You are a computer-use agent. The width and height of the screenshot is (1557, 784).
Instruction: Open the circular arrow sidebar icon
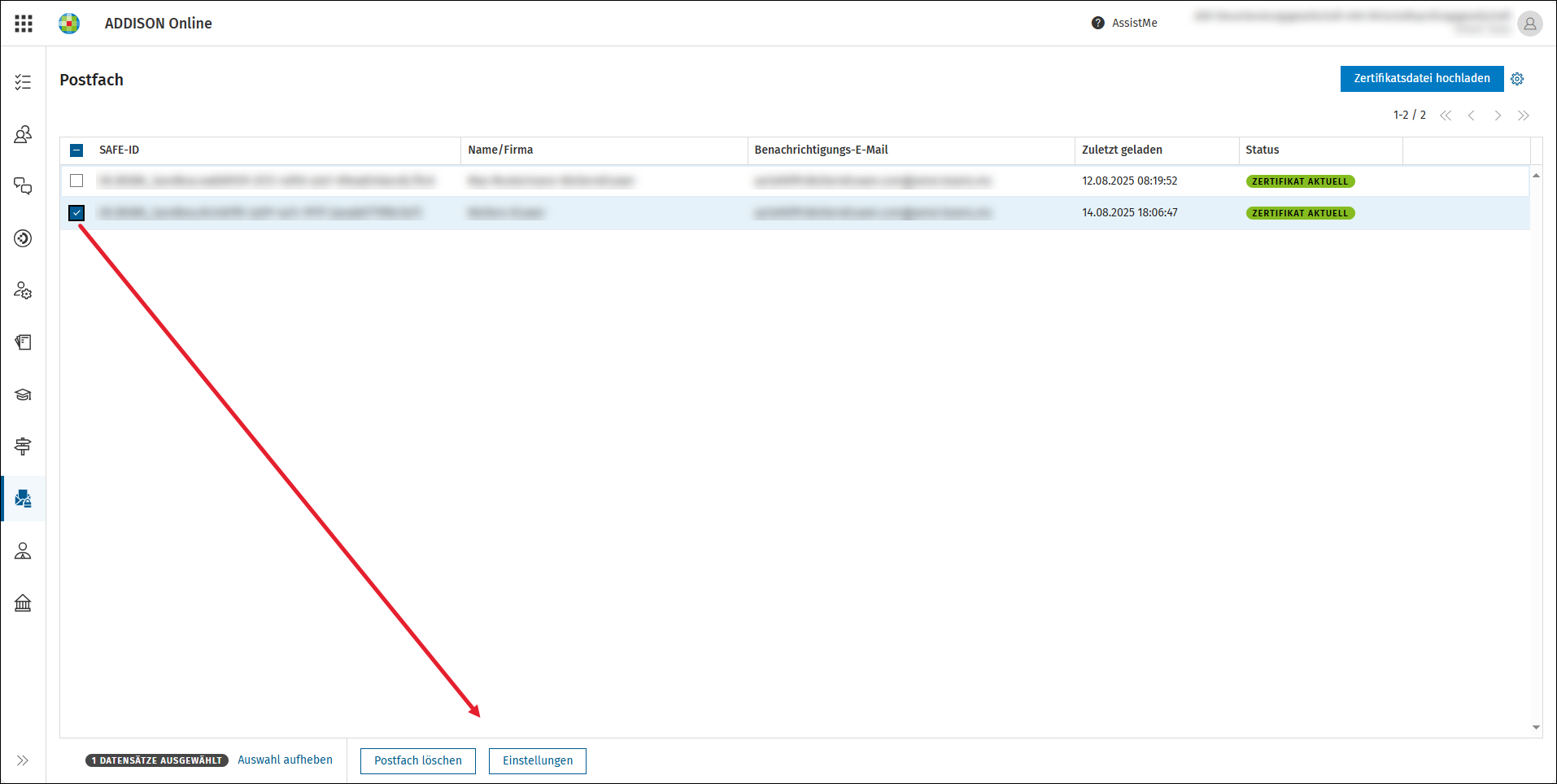point(23,238)
